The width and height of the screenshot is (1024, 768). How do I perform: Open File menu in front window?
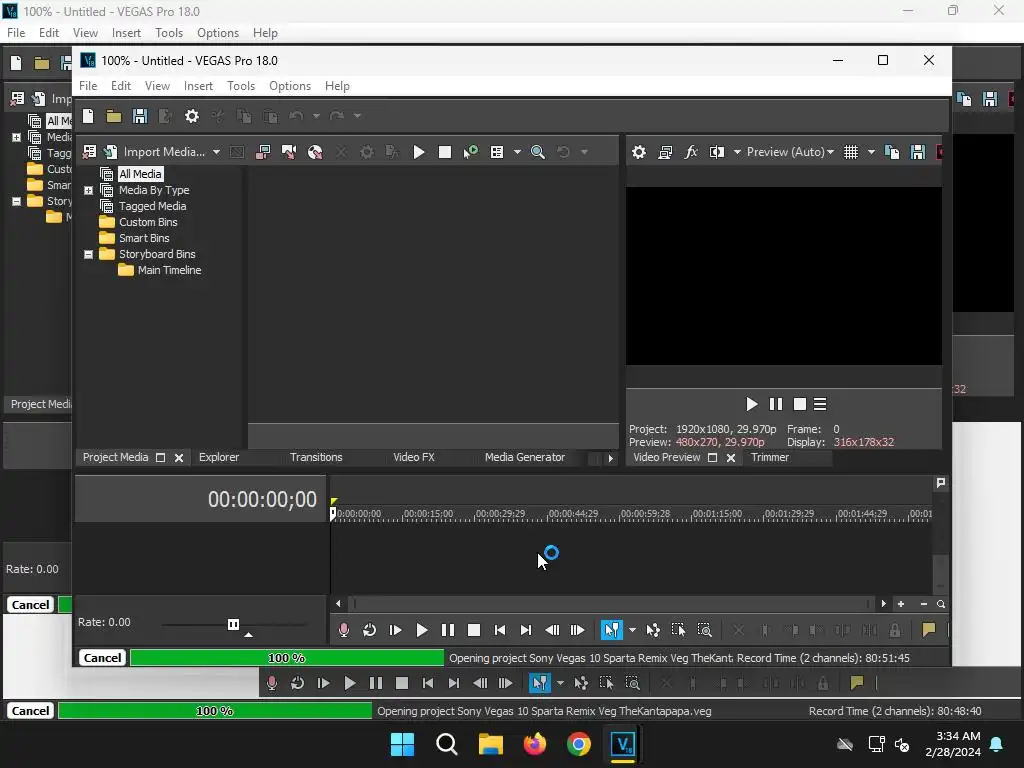pyautogui.click(x=88, y=86)
